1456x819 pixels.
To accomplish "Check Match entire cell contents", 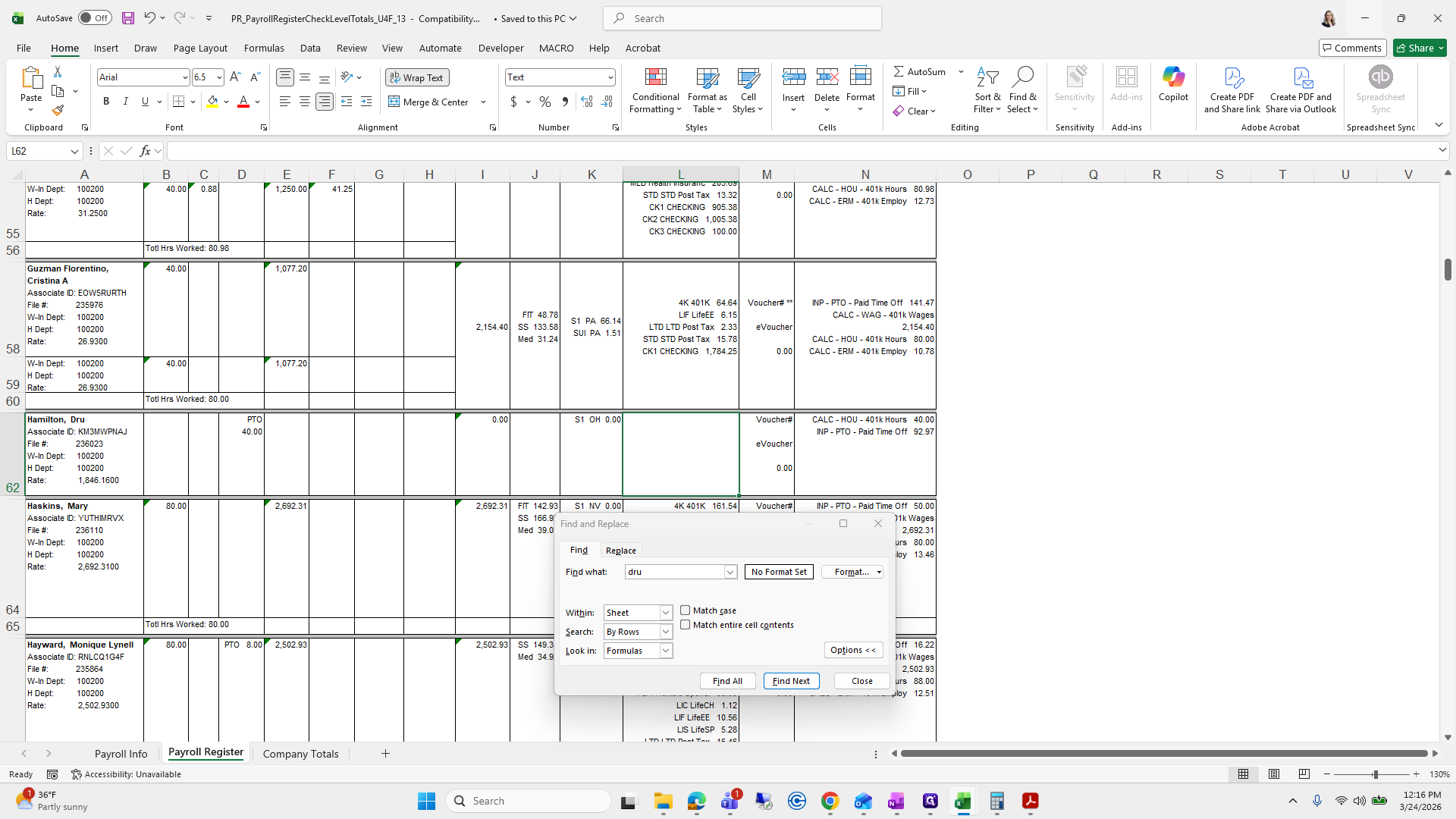I will click(x=686, y=625).
